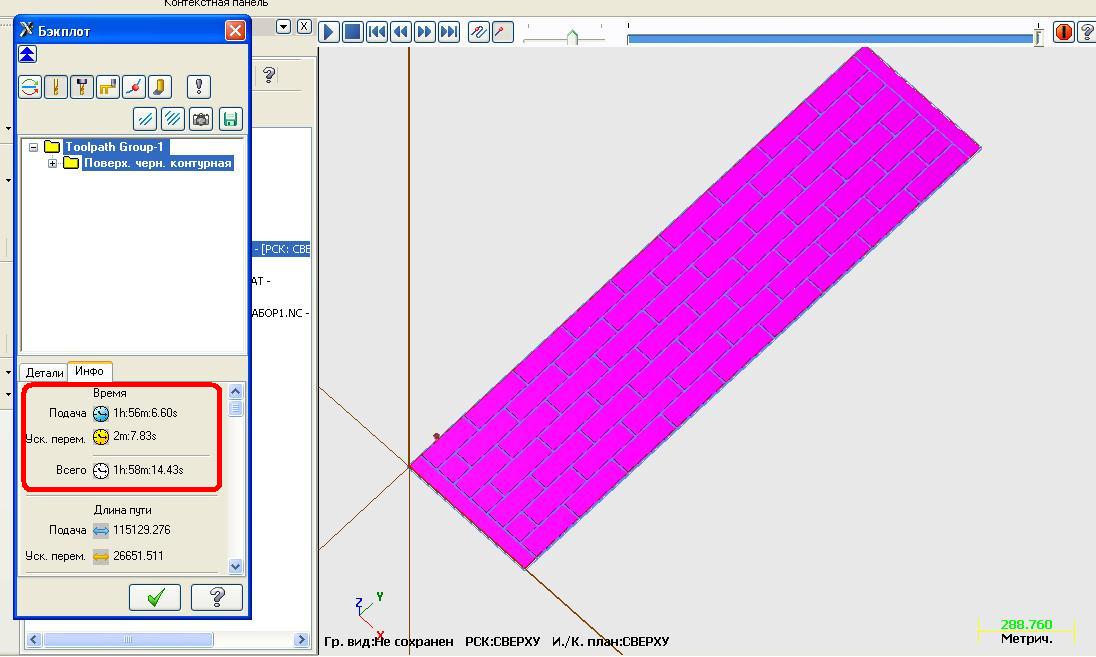Click bottom horizontal scrollbar left arrow
The width and height of the screenshot is (1096, 657).
[34, 640]
